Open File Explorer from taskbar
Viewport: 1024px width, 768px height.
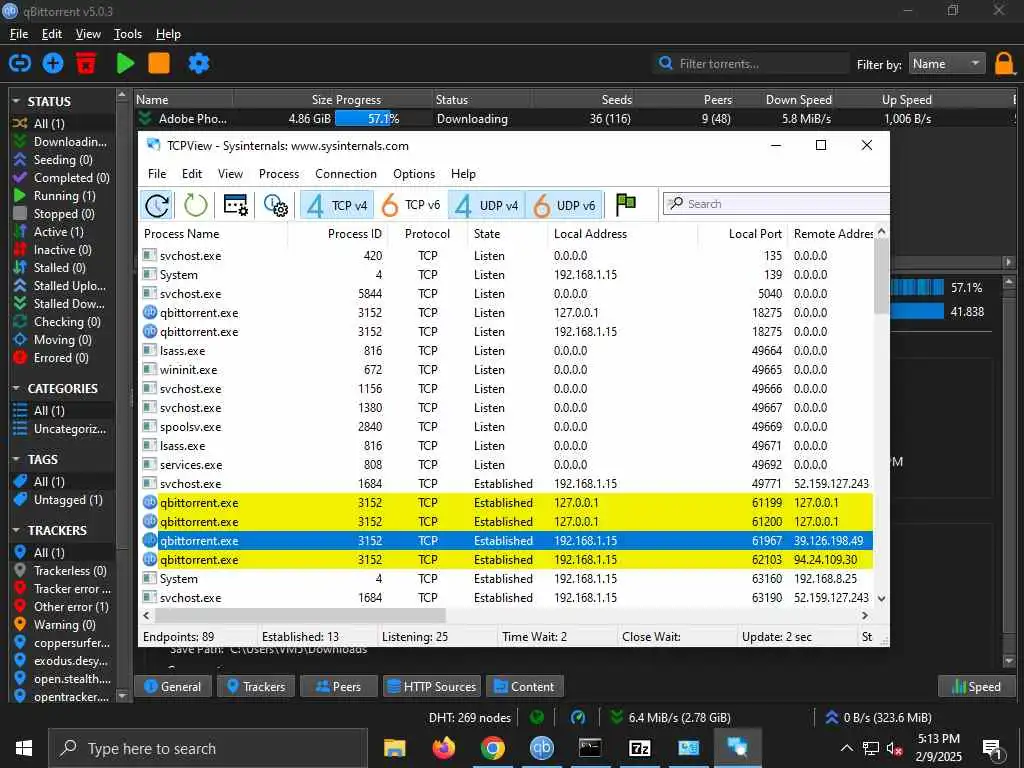click(394, 748)
